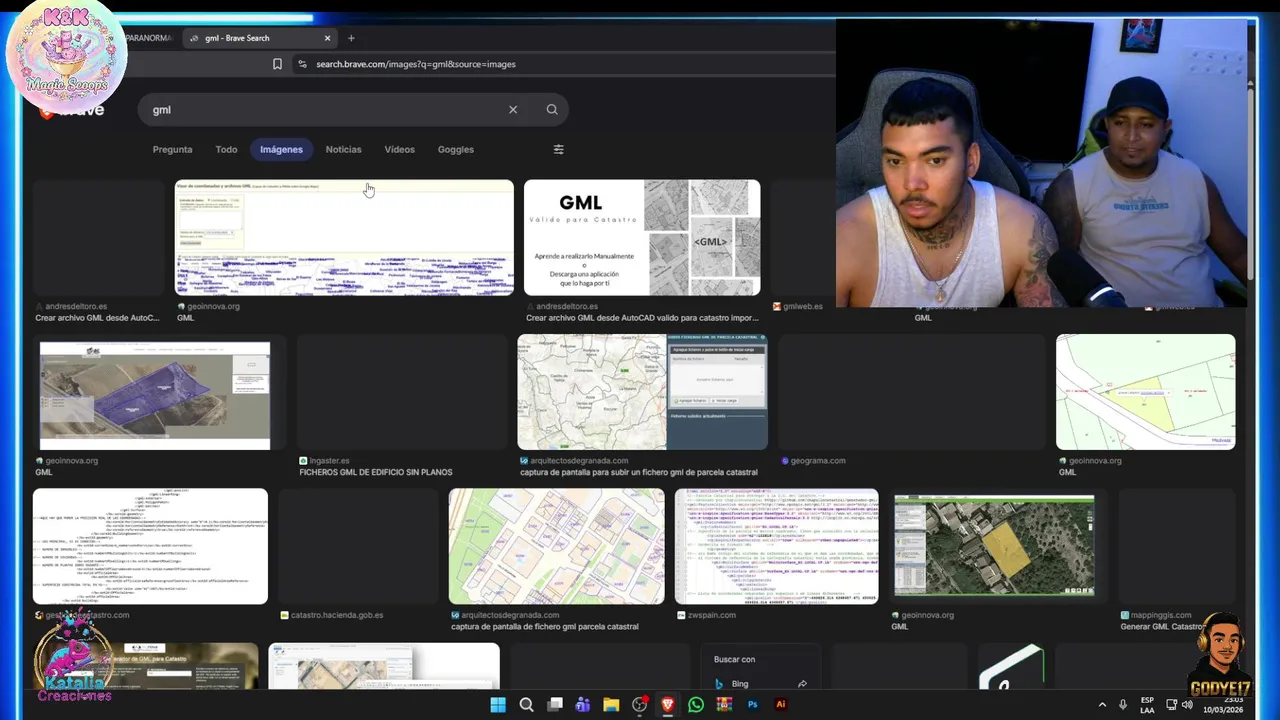Switch to the Todo results tab

coord(227,149)
